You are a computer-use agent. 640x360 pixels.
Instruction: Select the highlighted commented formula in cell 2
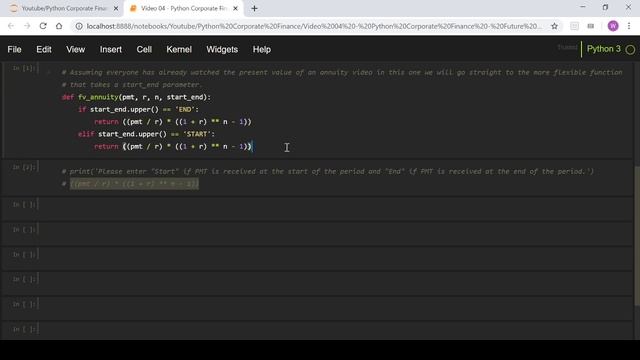(x=134, y=184)
